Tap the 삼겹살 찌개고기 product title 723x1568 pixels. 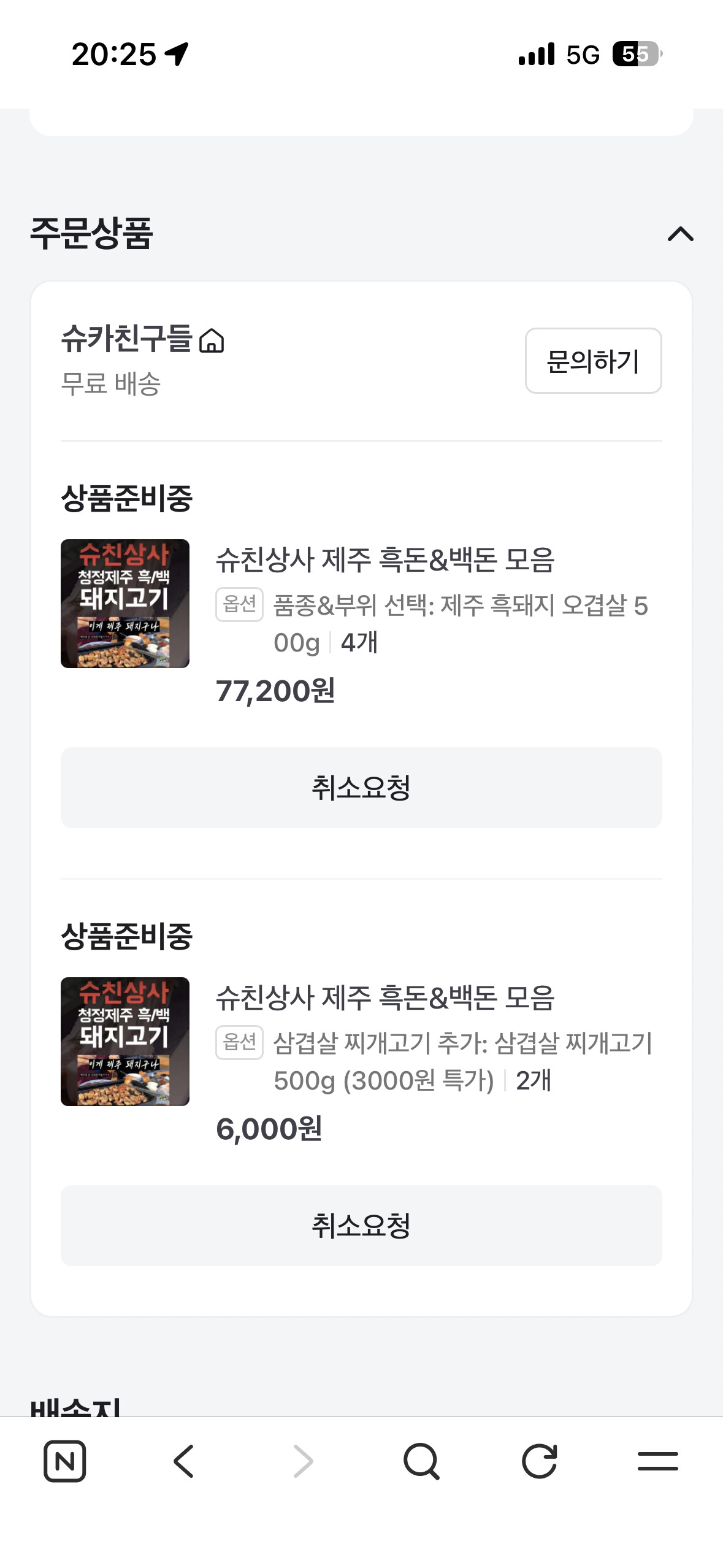[385, 997]
